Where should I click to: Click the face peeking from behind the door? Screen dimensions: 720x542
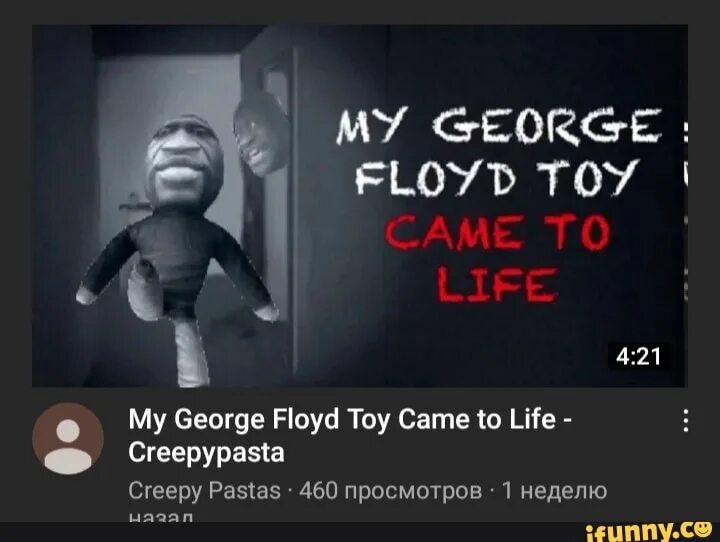coord(260,136)
